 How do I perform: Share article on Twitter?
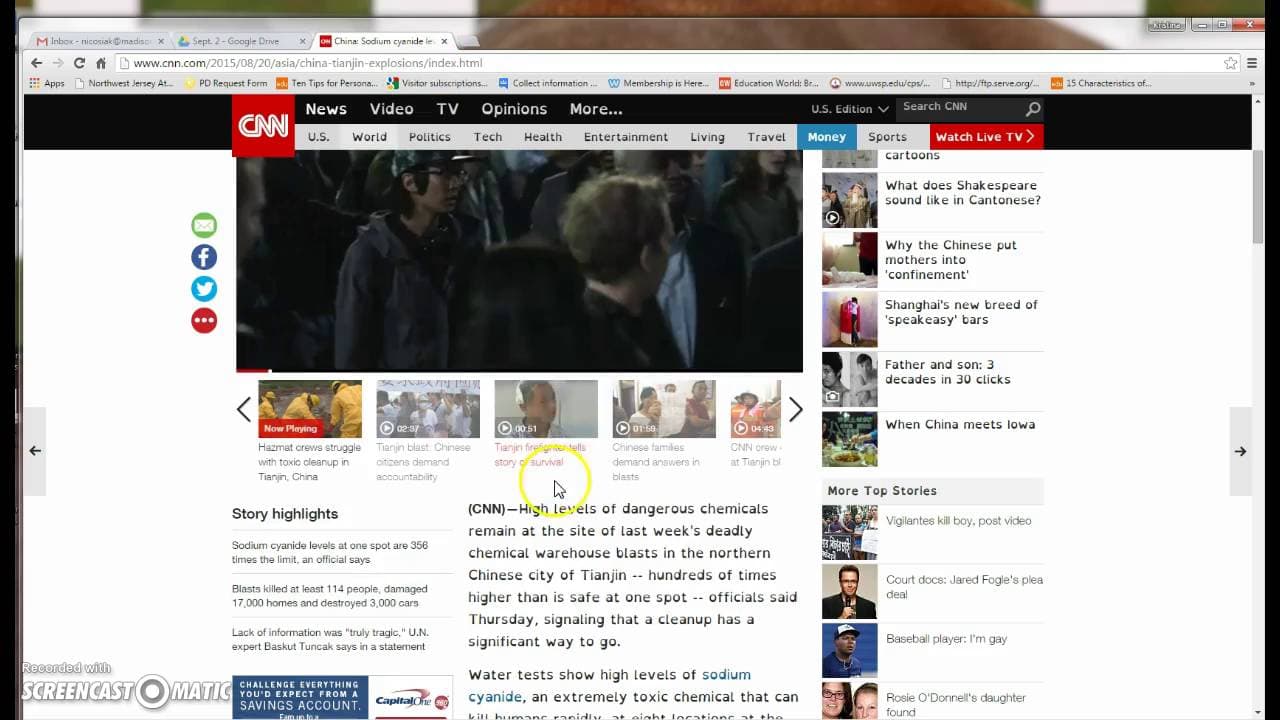[x=204, y=289]
